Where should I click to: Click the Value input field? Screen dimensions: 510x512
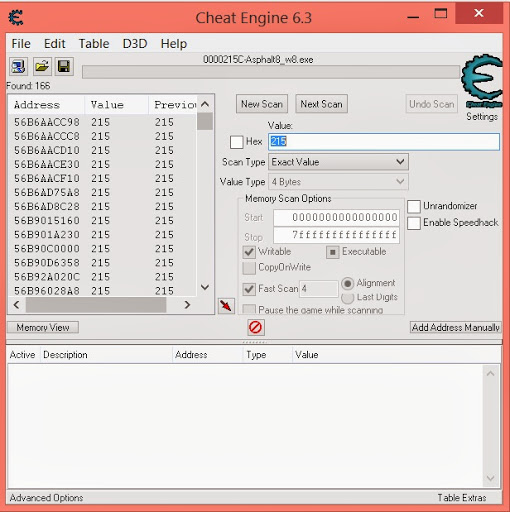[384, 142]
